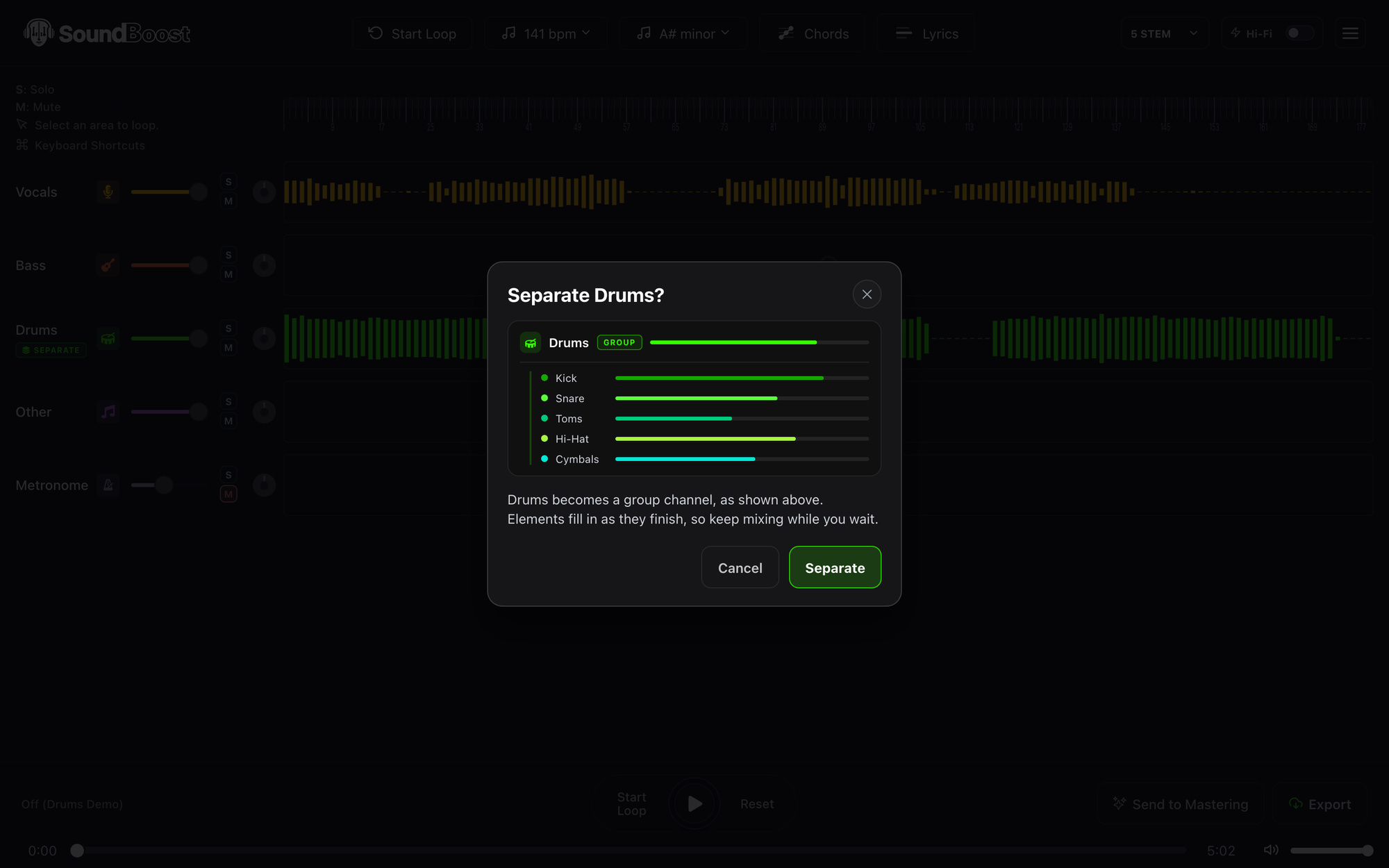Screen dimensions: 1389x868
Task: Open the Chords tab
Action: click(x=813, y=33)
